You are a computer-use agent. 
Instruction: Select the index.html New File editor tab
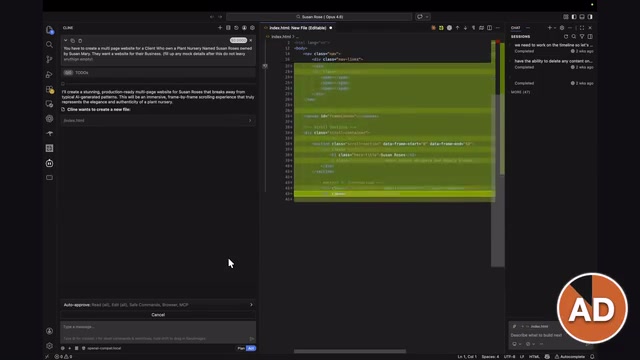click(x=298, y=28)
